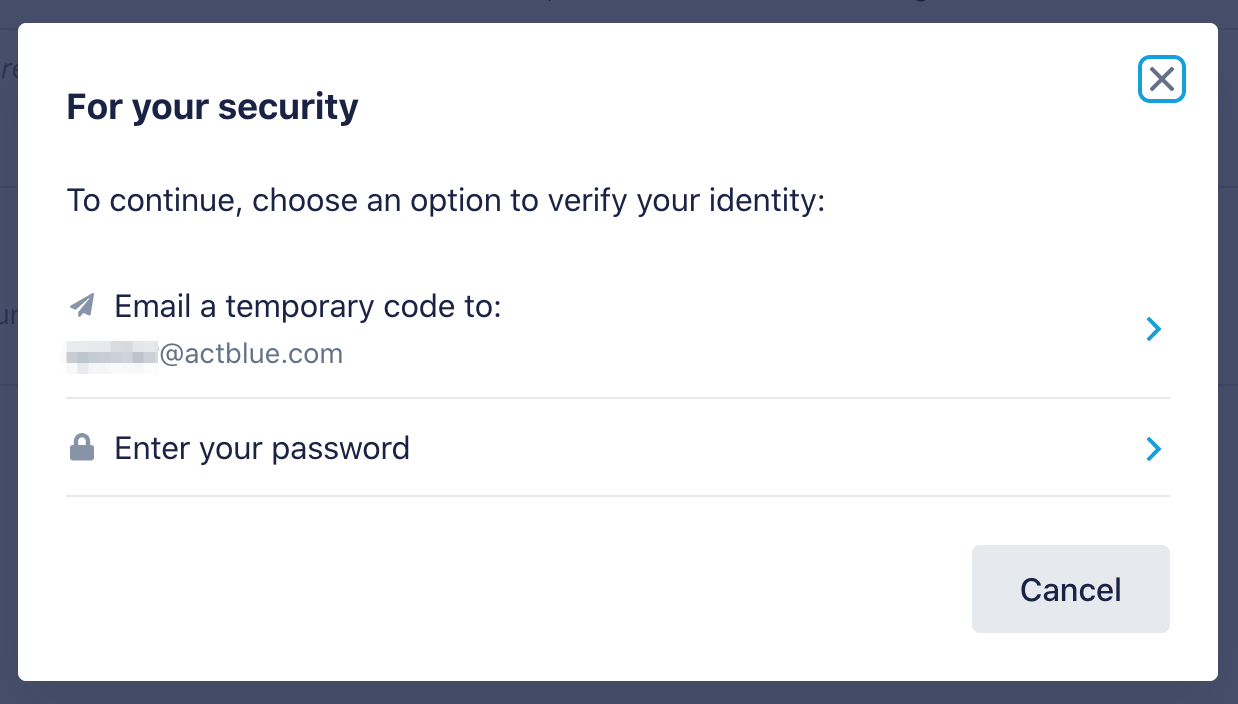
Task: Click the dimmed backdrop strip below the dialog
Action: click(617, 693)
